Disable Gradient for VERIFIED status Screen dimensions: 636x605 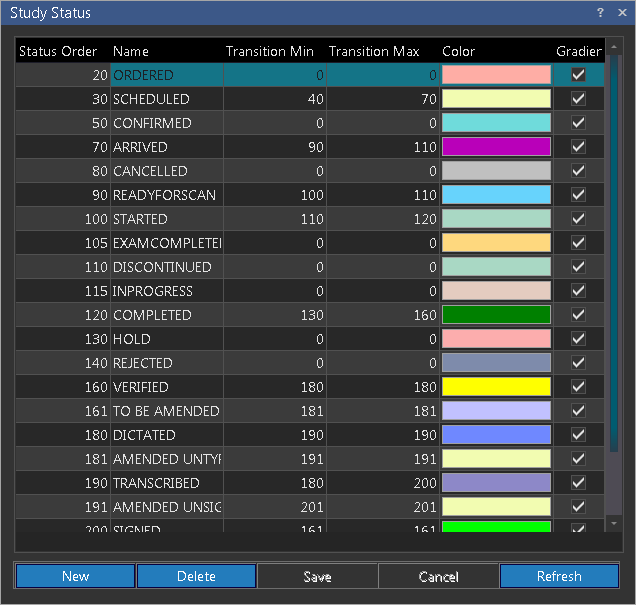point(578,387)
